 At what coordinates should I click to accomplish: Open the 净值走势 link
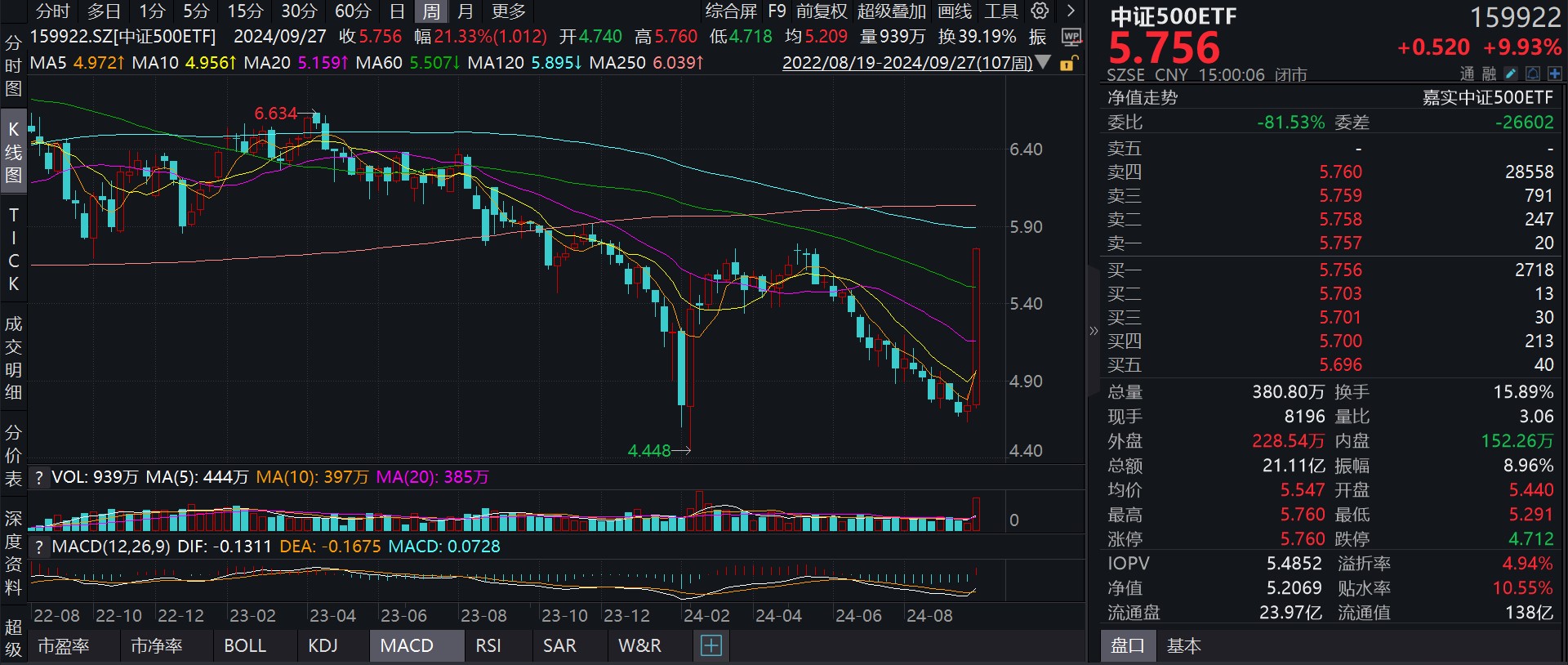click(1143, 98)
